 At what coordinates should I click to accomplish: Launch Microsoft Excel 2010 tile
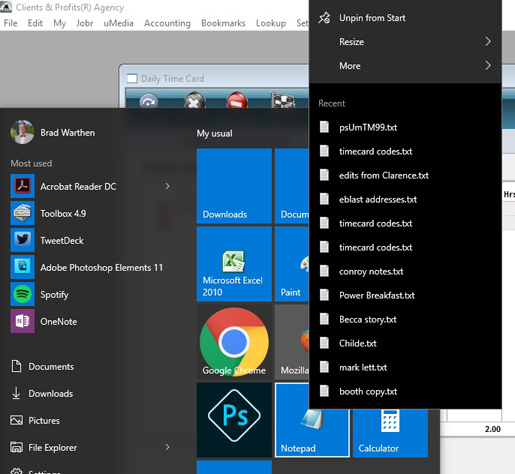(x=234, y=264)
